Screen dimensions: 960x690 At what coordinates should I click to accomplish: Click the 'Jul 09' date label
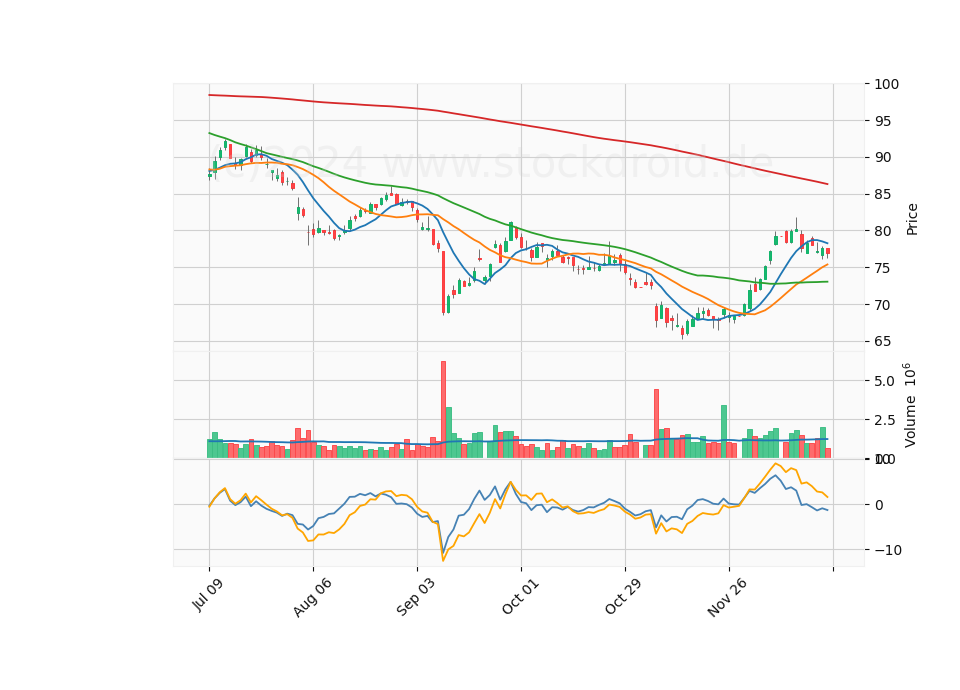(208, 594)
